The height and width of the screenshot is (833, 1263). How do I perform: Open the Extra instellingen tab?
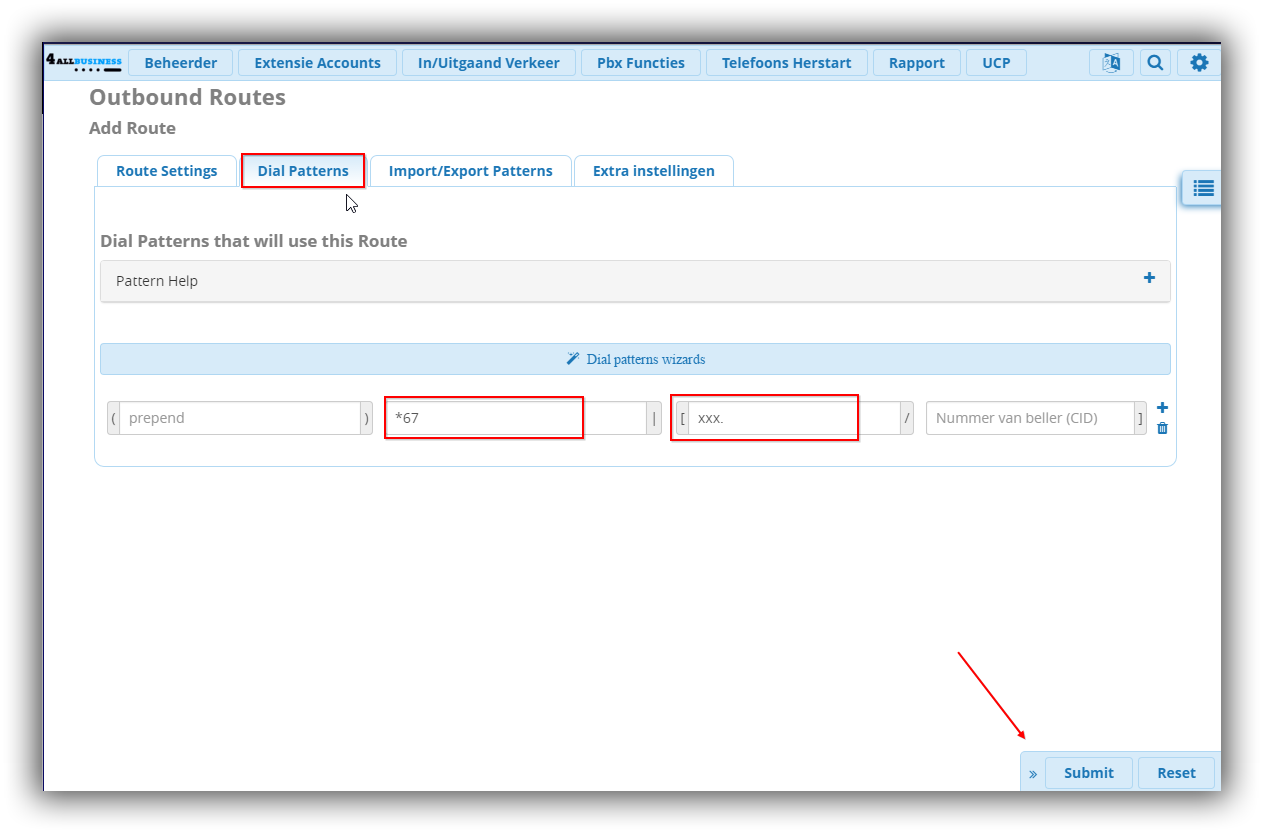tap(653, 171)
